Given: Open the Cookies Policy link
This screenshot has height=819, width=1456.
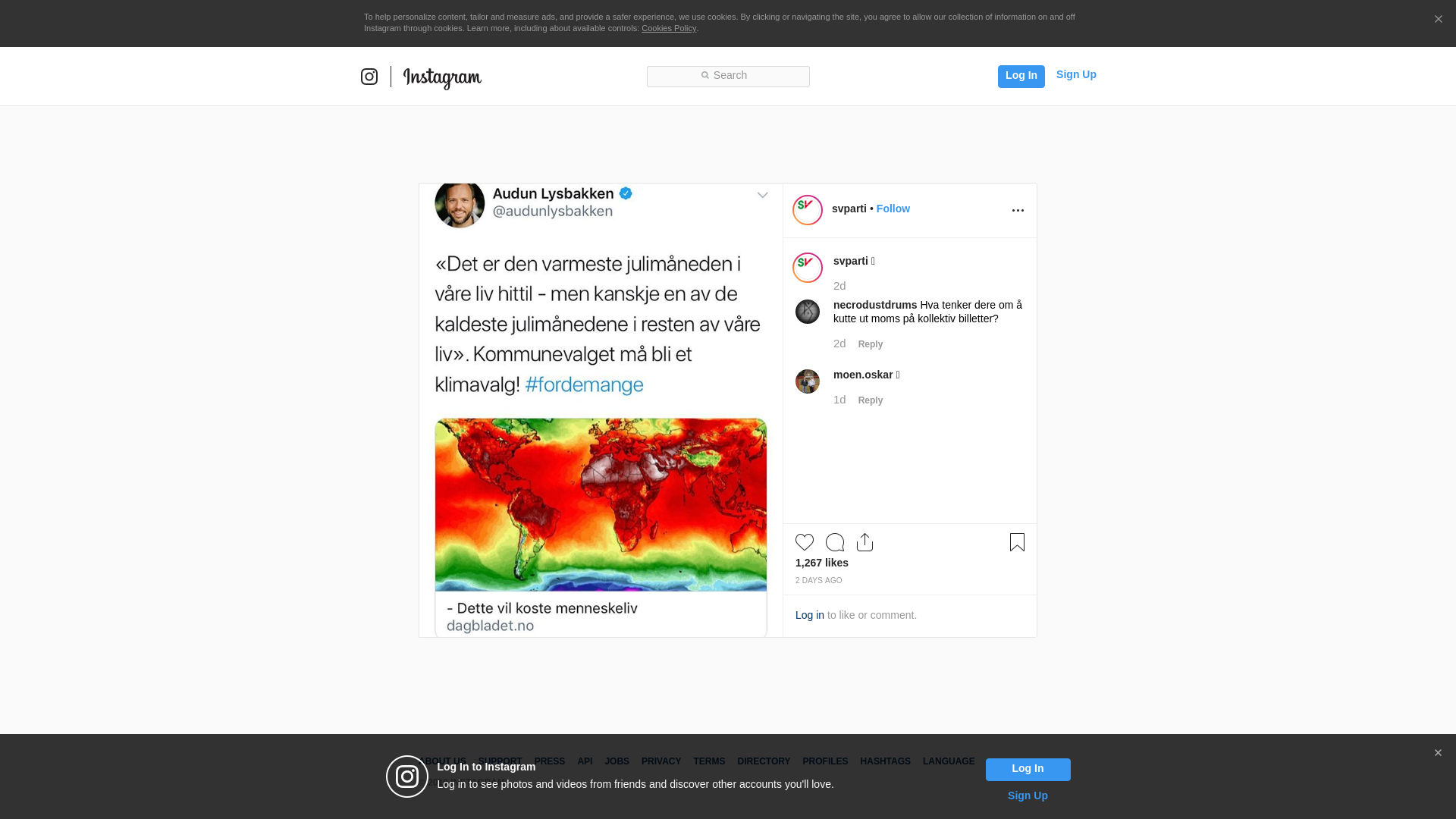Looking at the screenshot, I should [669, 28].
